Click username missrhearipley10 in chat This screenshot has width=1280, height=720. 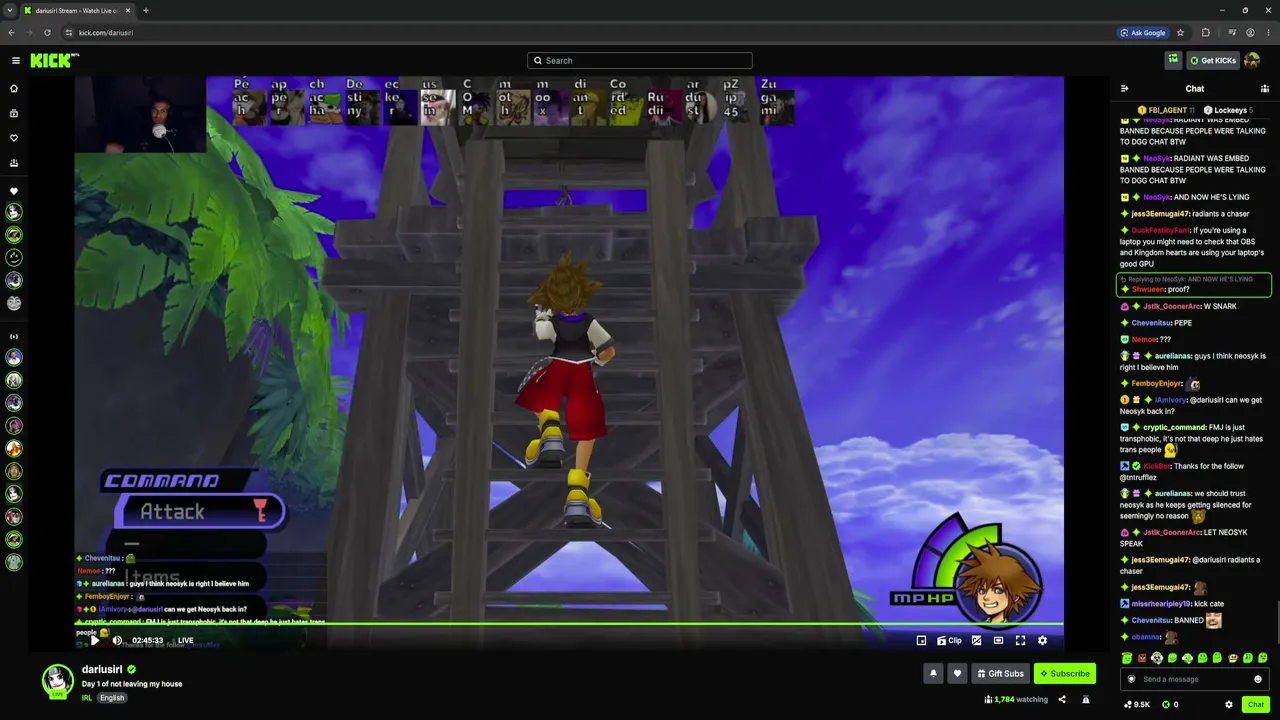click(1162, 604)
